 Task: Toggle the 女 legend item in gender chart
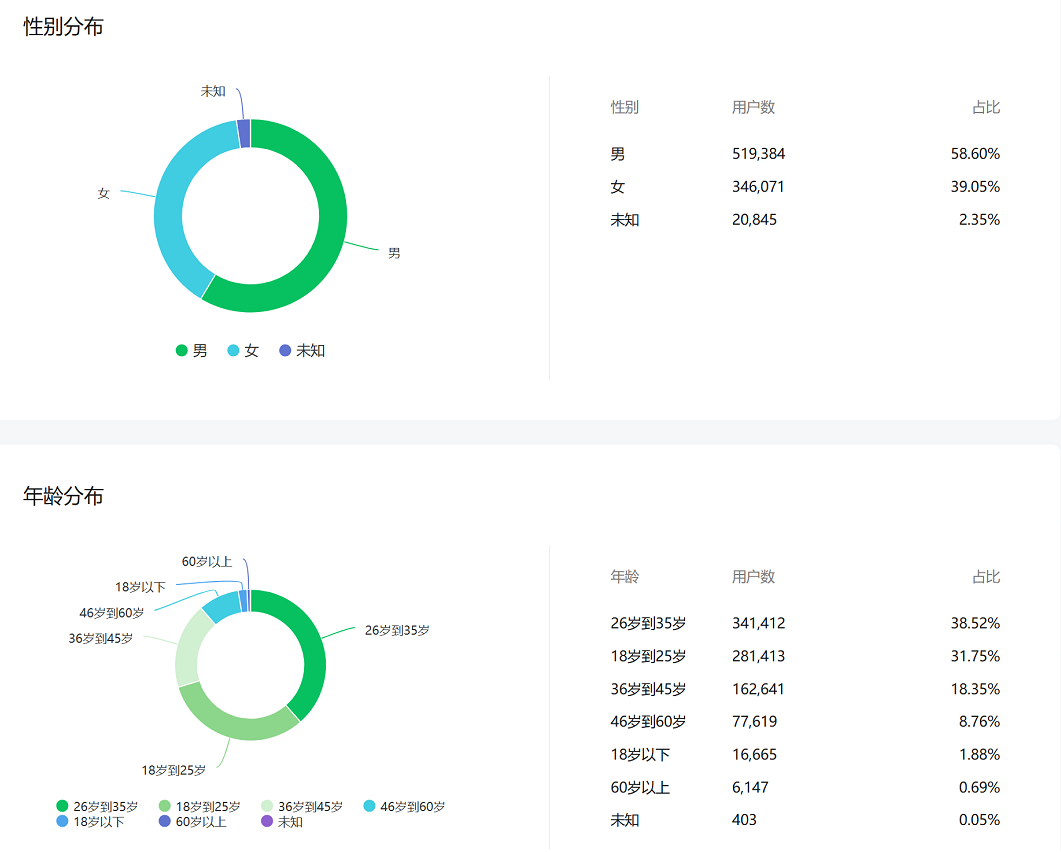pos(243,351)
